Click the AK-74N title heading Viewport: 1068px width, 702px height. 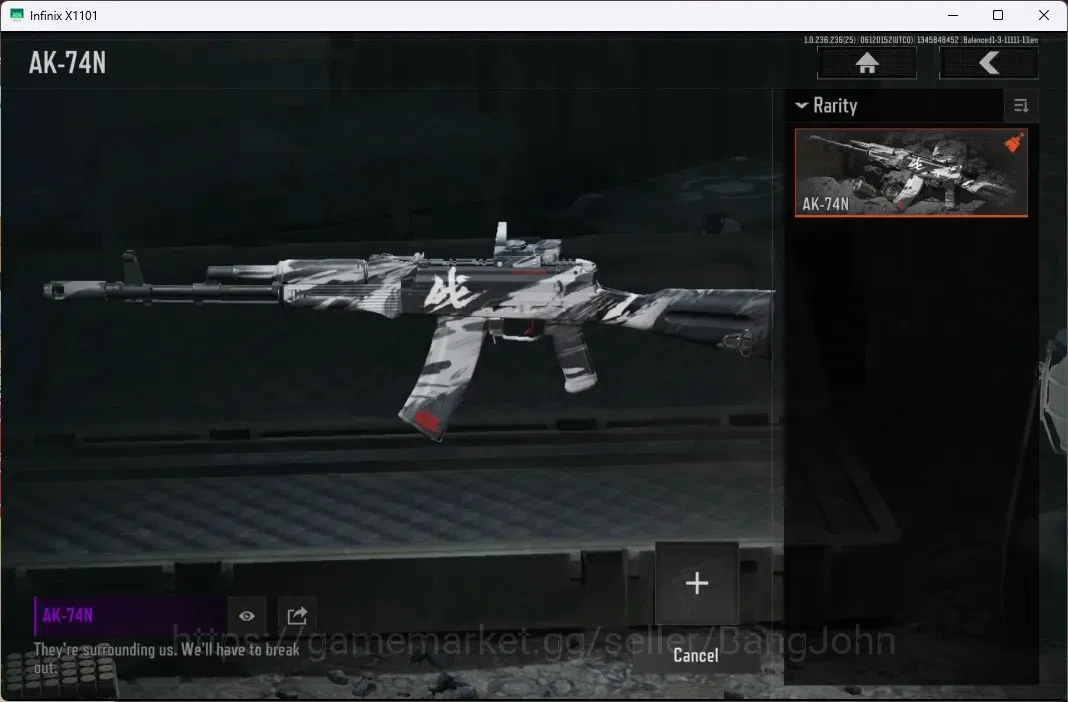67,63
